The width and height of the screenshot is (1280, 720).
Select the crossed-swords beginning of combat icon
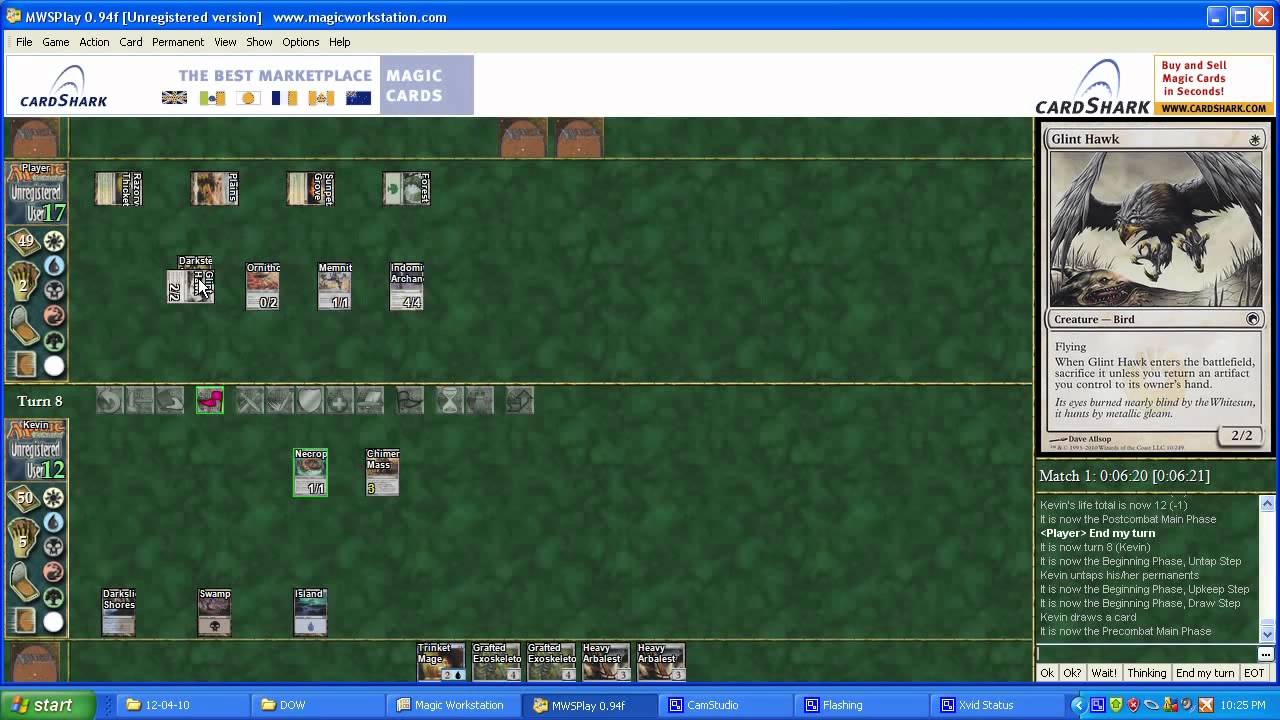click(249, 401)
